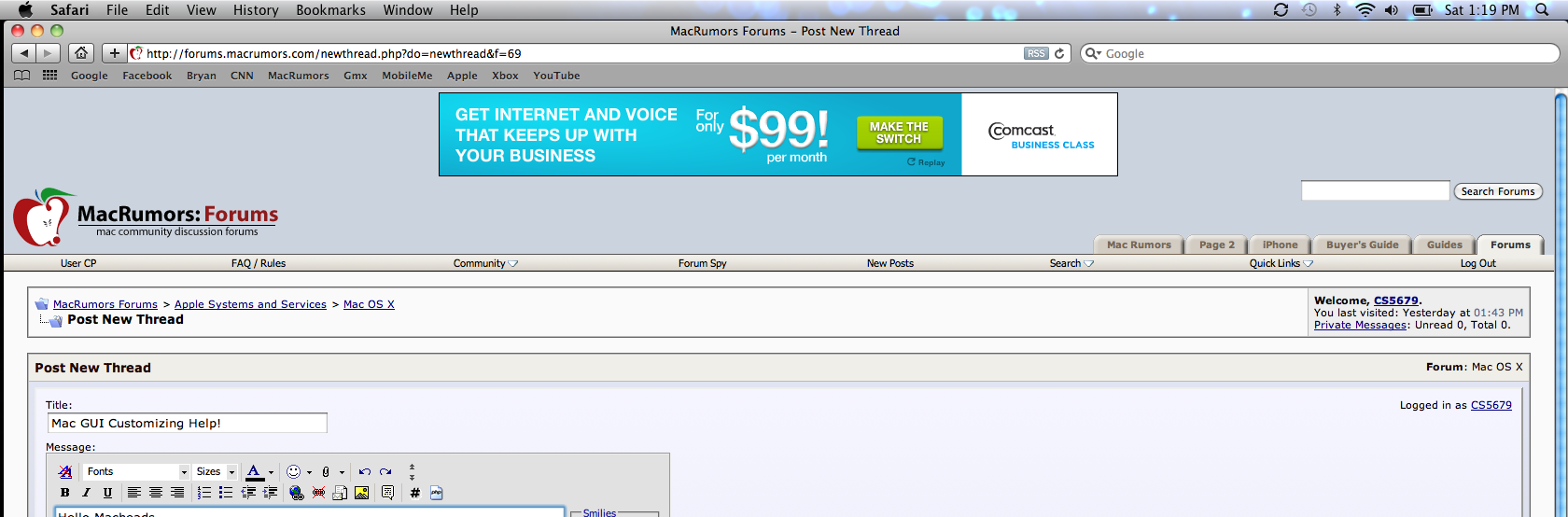The width and height of the screenshot is (1568, 517).
Task: Insert an ordered numbered list
Action: click(x=204, y=493)
